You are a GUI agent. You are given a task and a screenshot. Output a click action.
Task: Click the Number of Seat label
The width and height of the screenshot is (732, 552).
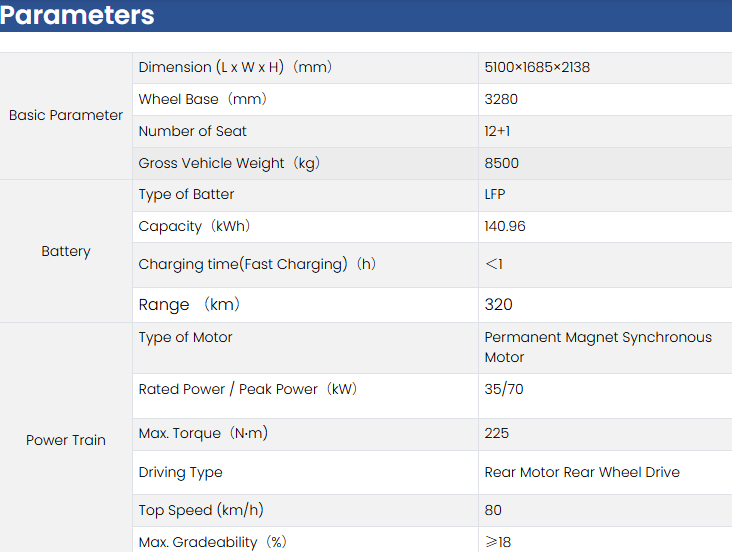(193, 132)
